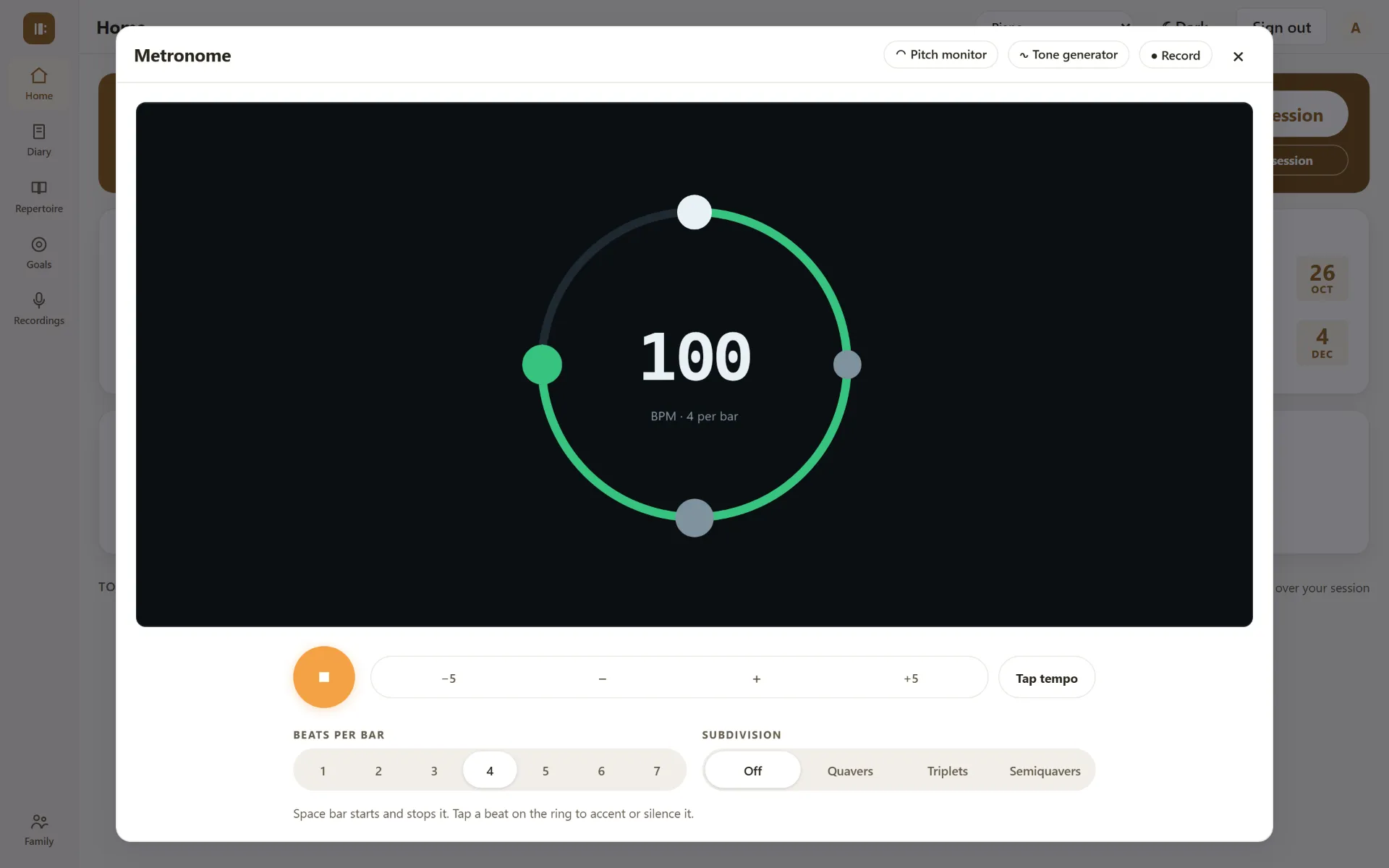Viewport: 1389px width, 868px height.
Task: Go to Home in sidebar
Action: click(39, 85)
